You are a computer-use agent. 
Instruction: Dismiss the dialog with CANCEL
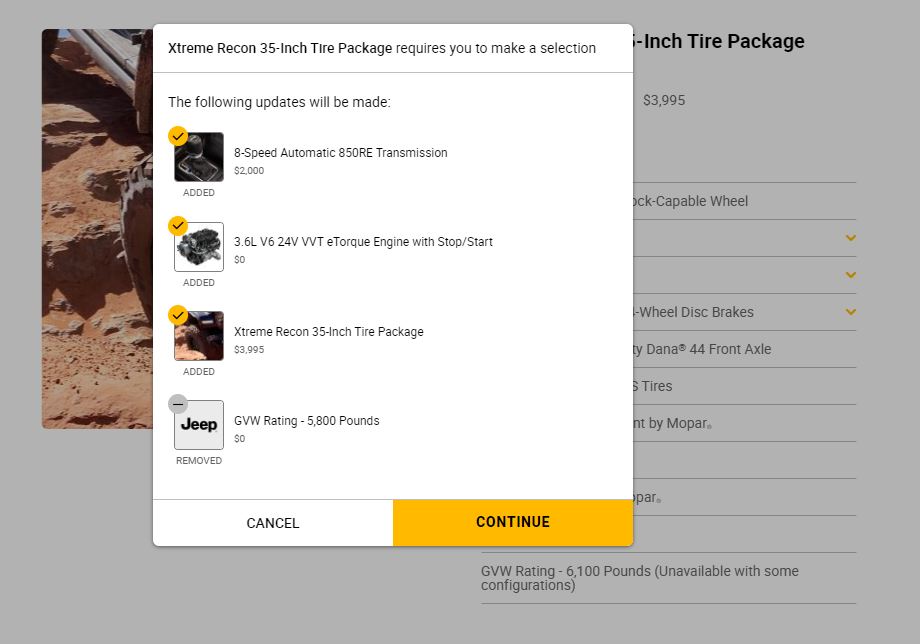tap(273, 523)
